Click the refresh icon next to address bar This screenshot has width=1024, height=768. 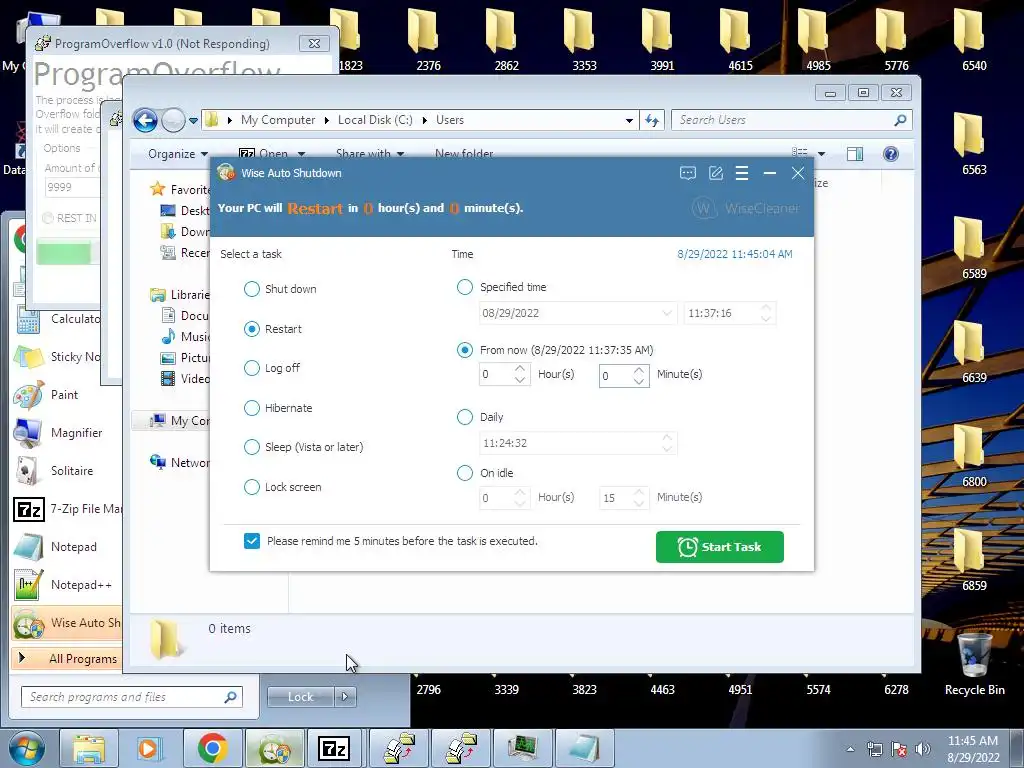click(x=652, y=120)
